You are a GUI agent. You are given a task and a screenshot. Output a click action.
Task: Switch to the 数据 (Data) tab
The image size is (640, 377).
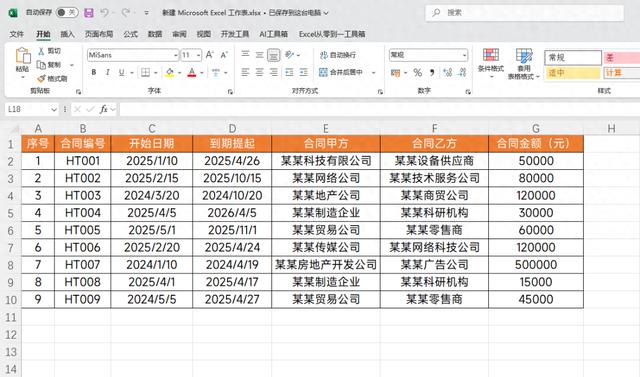(x=155, y=34)
